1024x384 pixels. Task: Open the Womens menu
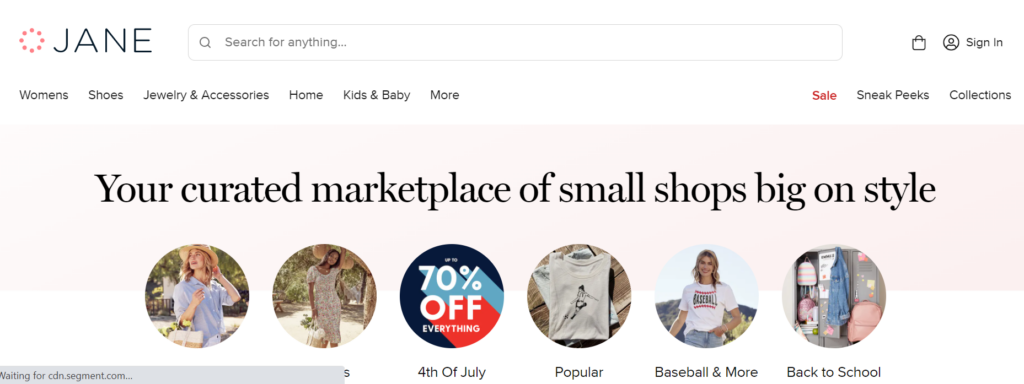click(x=44, y=95)
